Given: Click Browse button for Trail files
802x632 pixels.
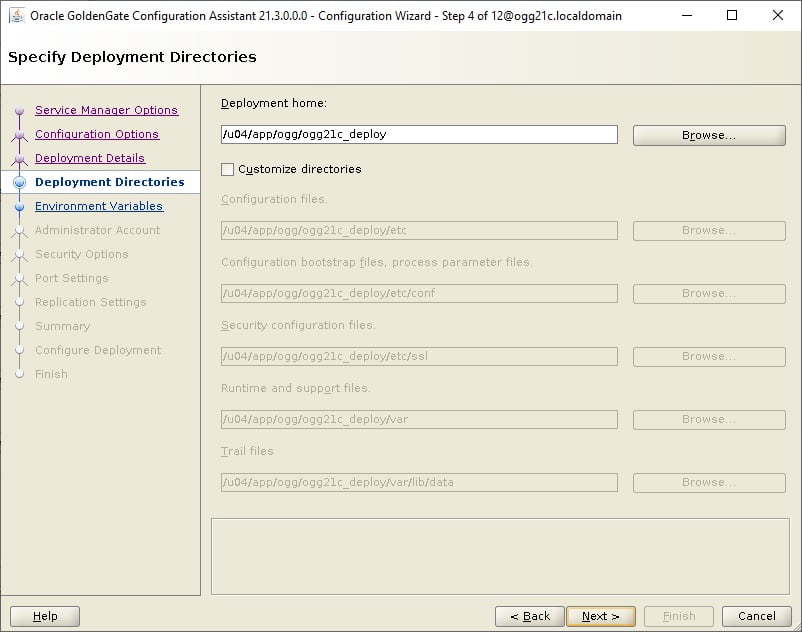Looking at the screenshot, I should (709, 483).
